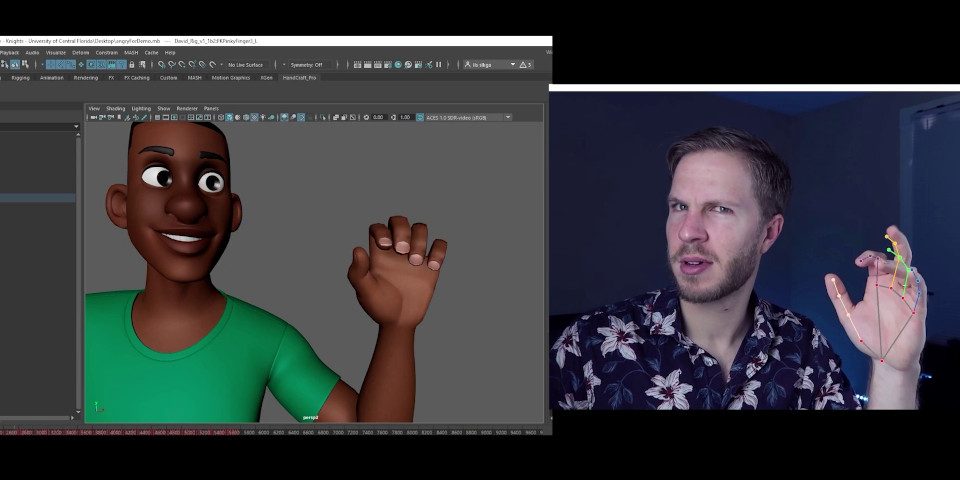Viewport: 960px width, 480px height.
Task: Toggle the color management view transform icon
Action: click(x=420, y=117)
